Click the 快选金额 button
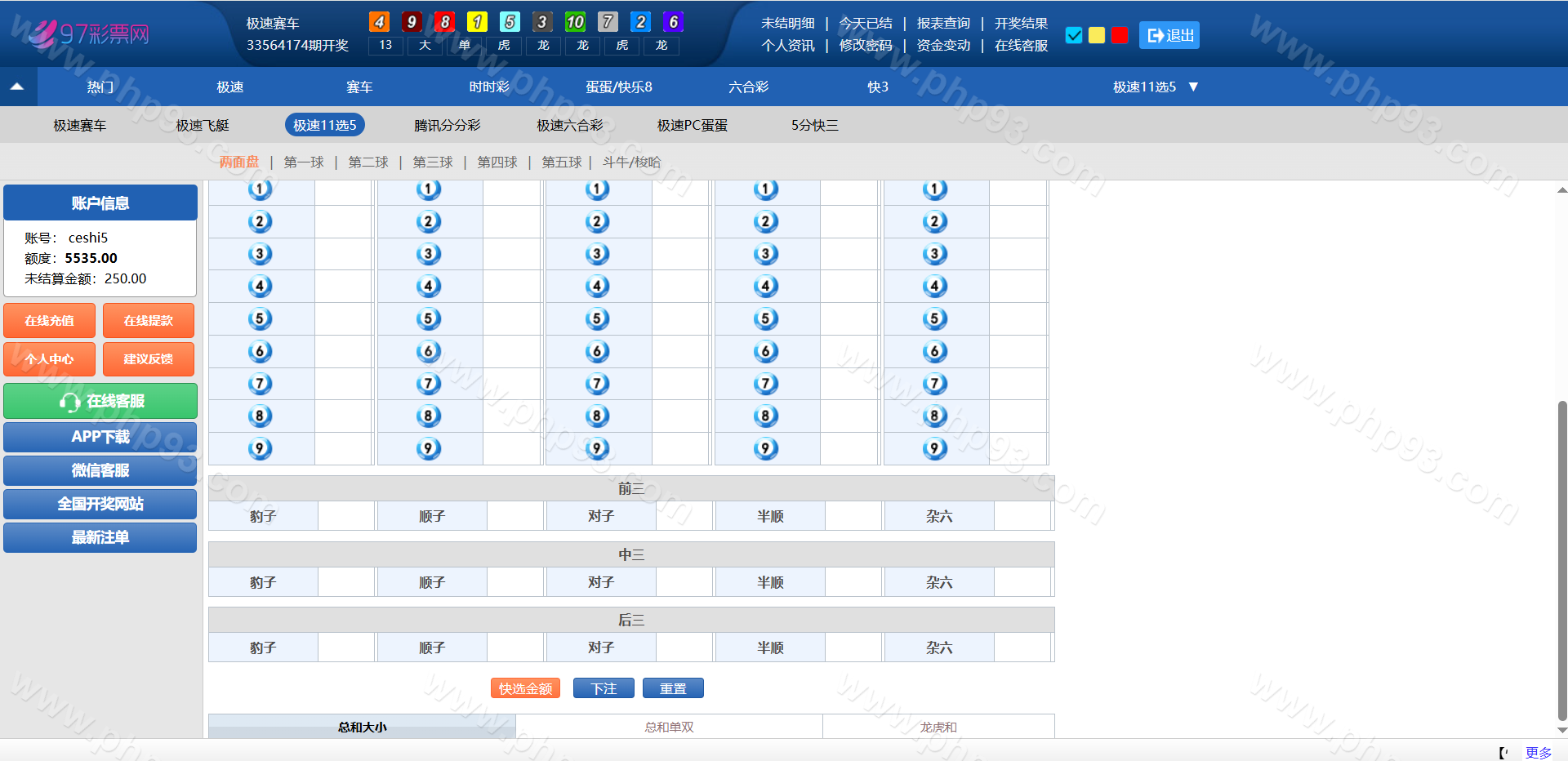Screen dimensions: 1568x761 click(x=525, y=688)
